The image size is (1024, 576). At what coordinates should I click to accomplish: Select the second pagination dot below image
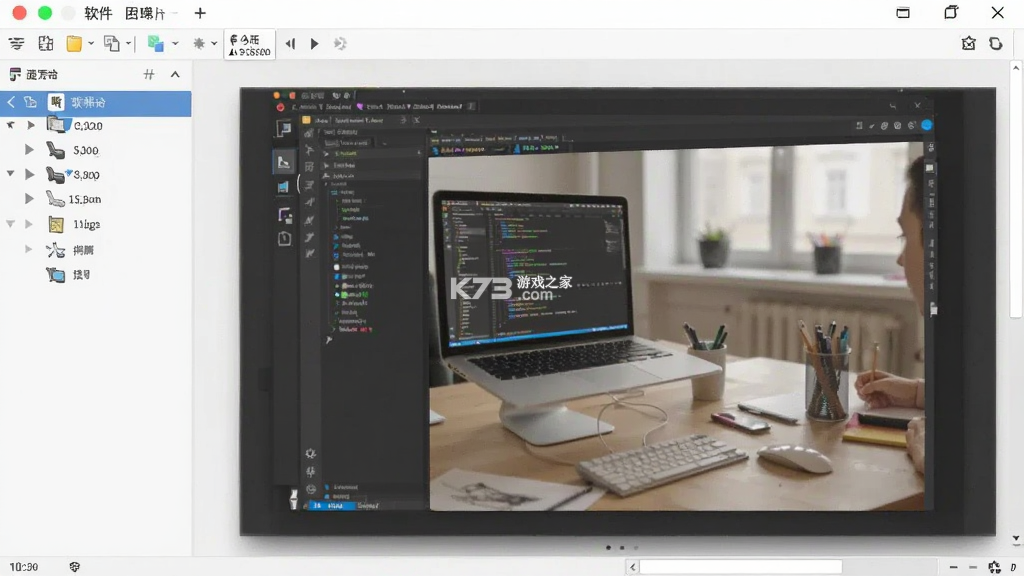click(622, 547)
